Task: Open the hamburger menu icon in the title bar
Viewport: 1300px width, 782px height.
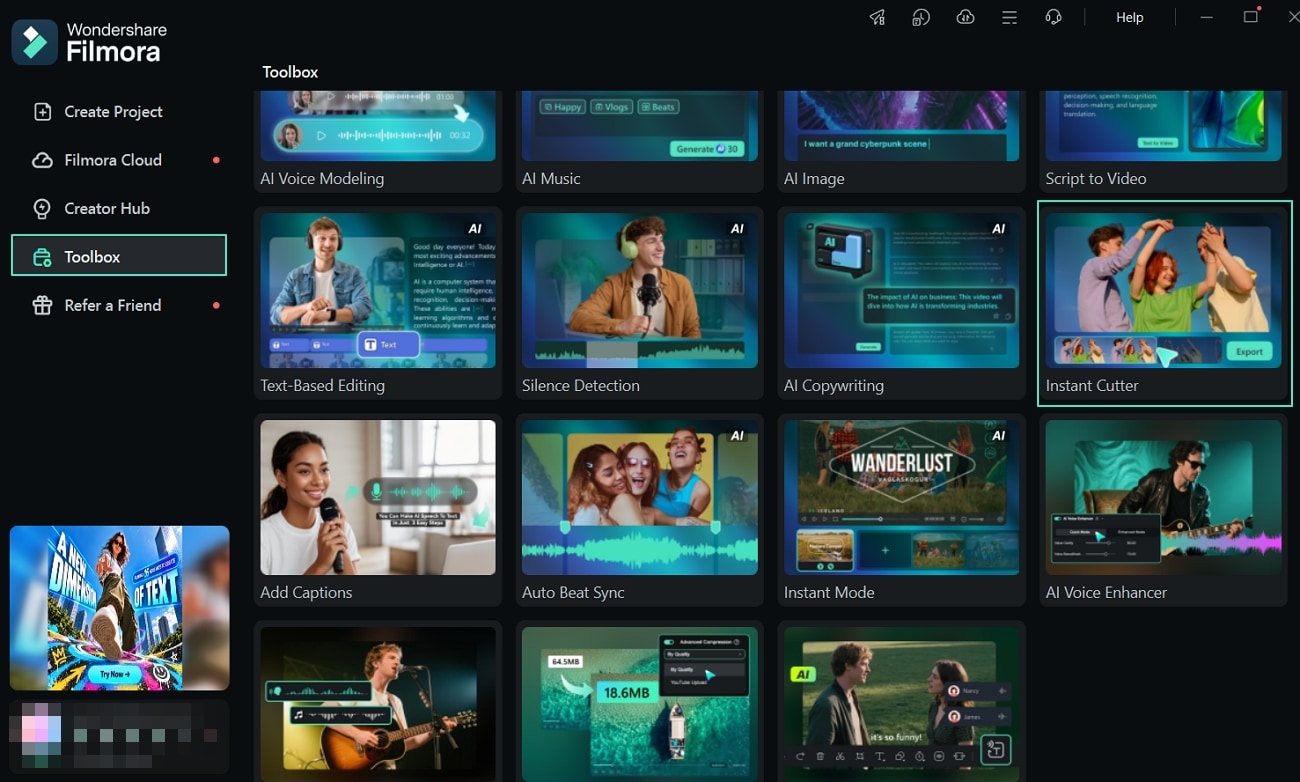Action: coord(1009,18)
